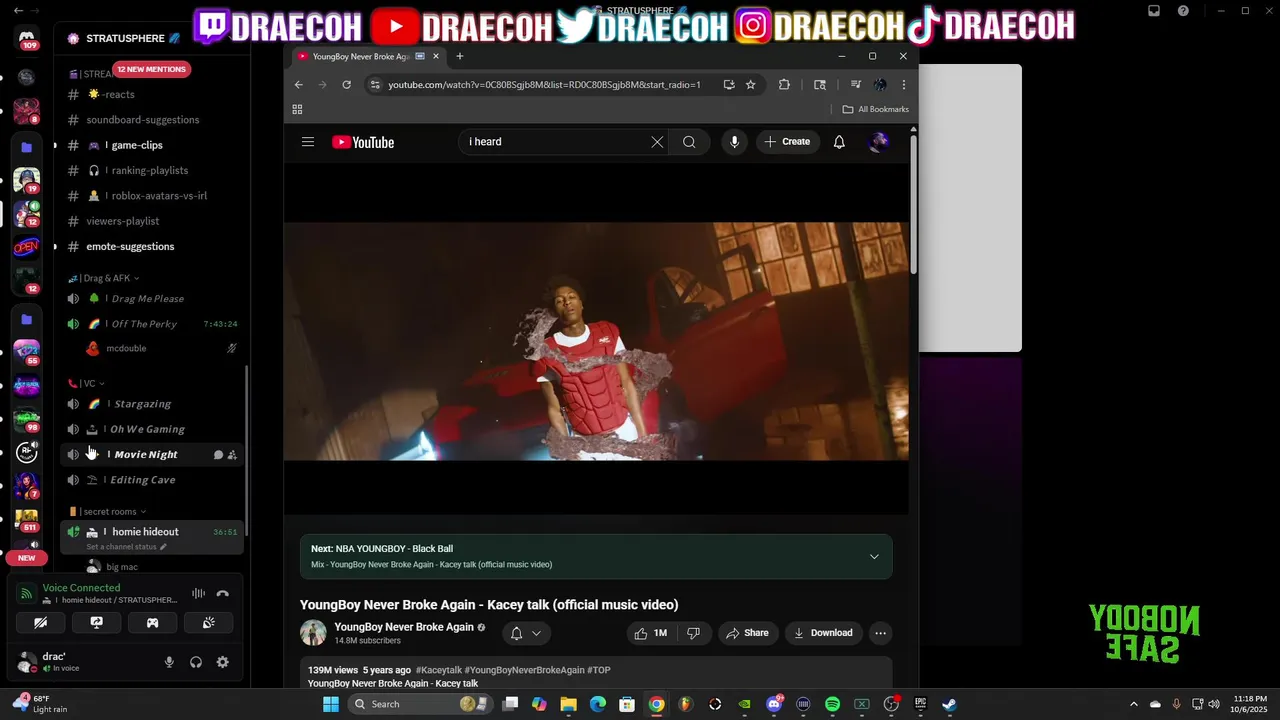Screen dimensions: 1280x720
Task: Open the ranking-playlists channel
Action: 152,170
